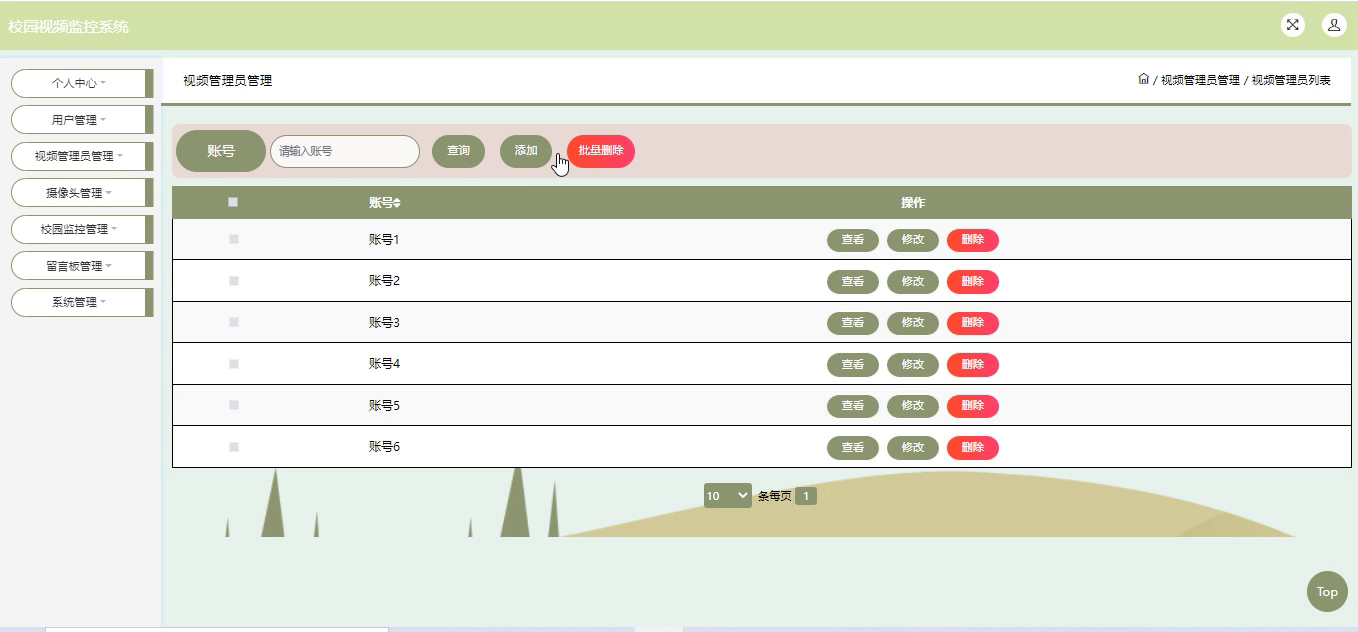Open the user profile icon in header
This screenshot has height=632, width=1358.
coord(1334,26)
